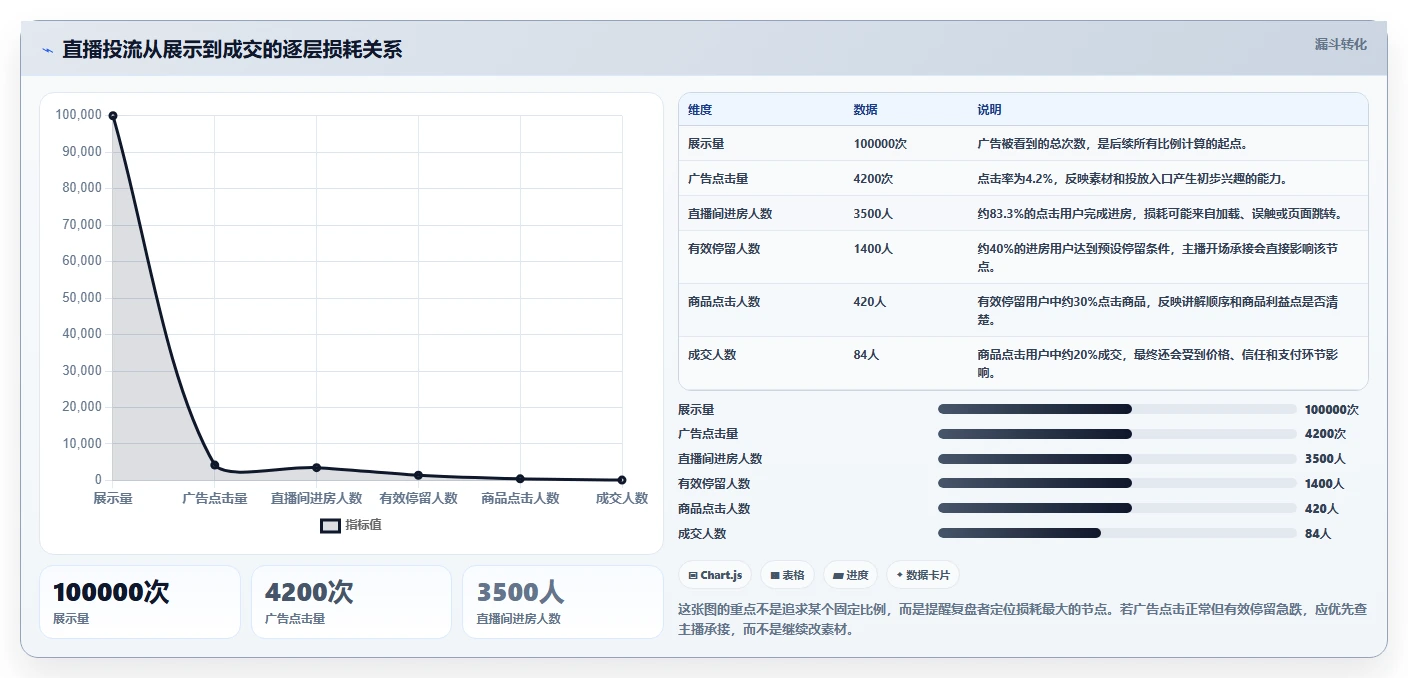Click the 4200次 广告点击量 data card
The height and width of the screenshot is (678, 1408).
tap(352, 602)
